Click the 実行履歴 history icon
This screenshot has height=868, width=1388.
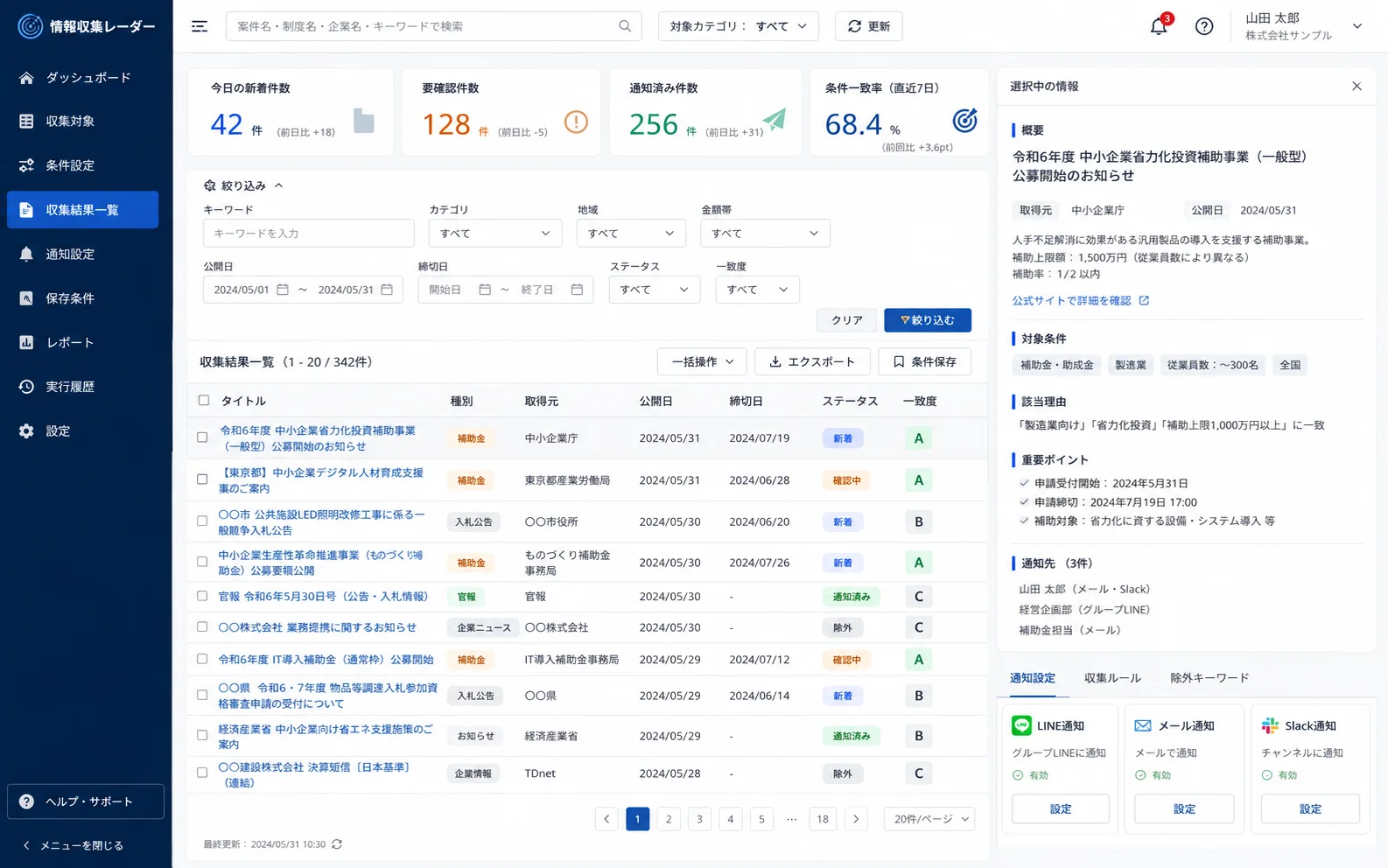26,387
